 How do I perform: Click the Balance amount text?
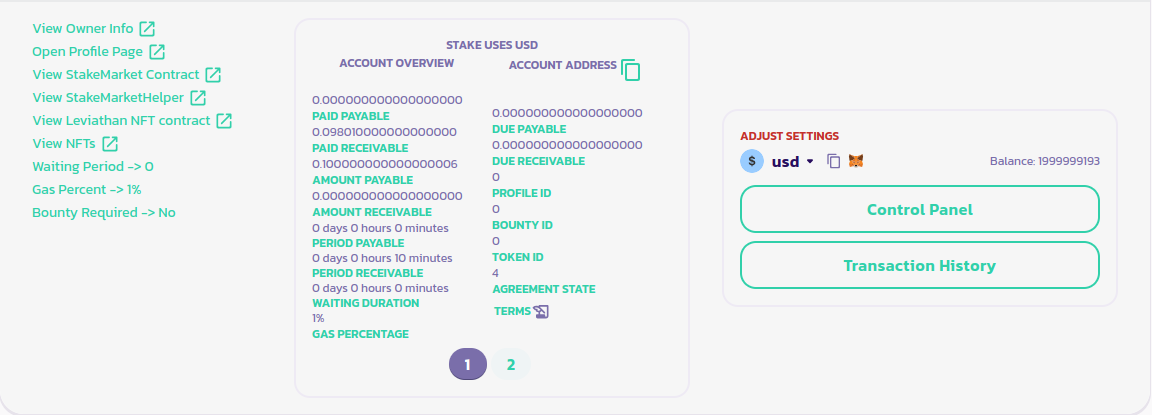click(x=1045, y=161)
